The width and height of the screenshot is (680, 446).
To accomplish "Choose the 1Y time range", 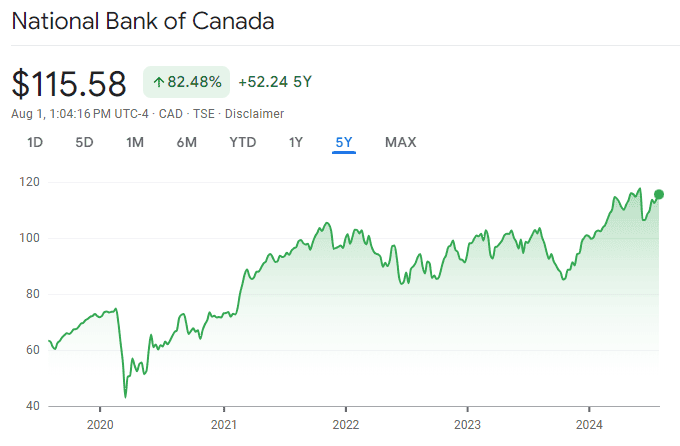I will [295, 142].
